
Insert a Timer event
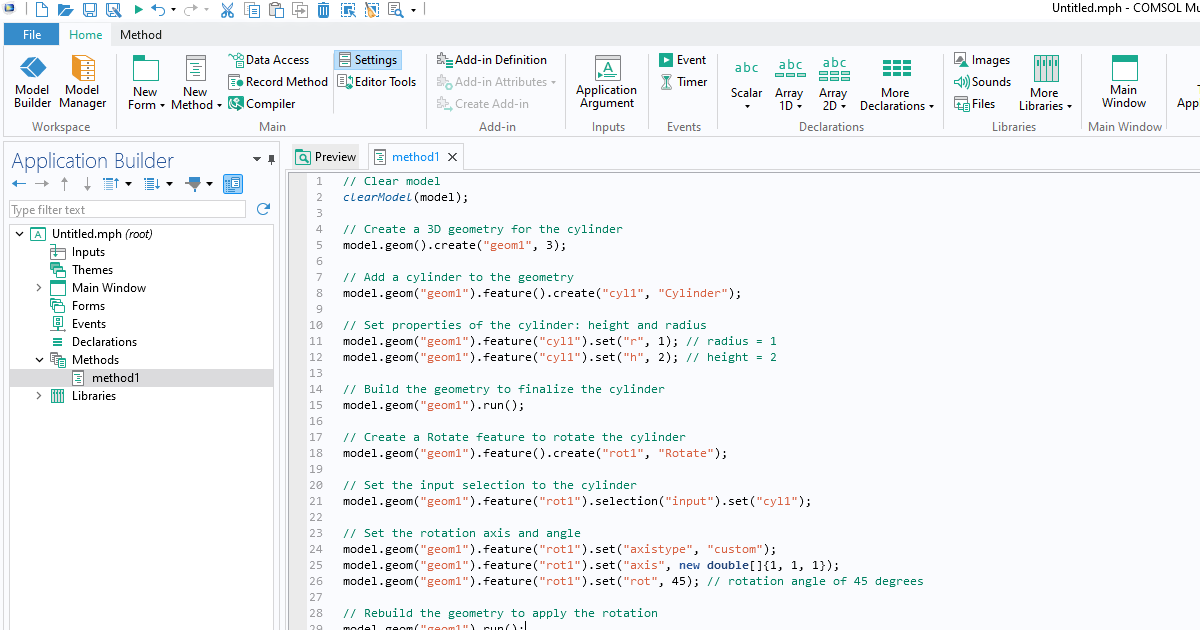[683, 82]
